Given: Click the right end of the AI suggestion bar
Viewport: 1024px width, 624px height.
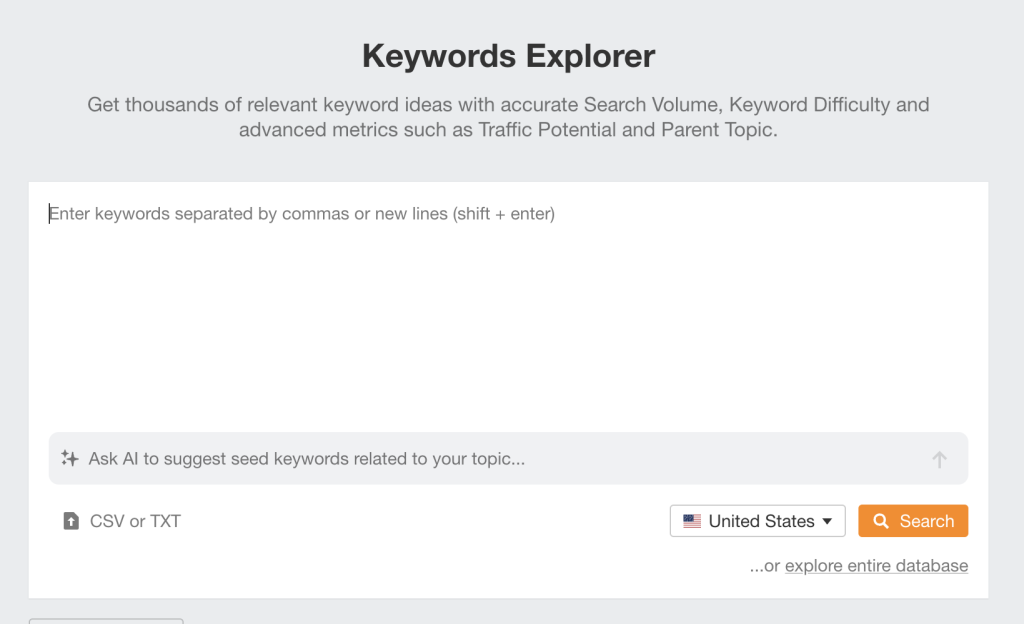Looking at the screenshot, I should coord(939,459).
